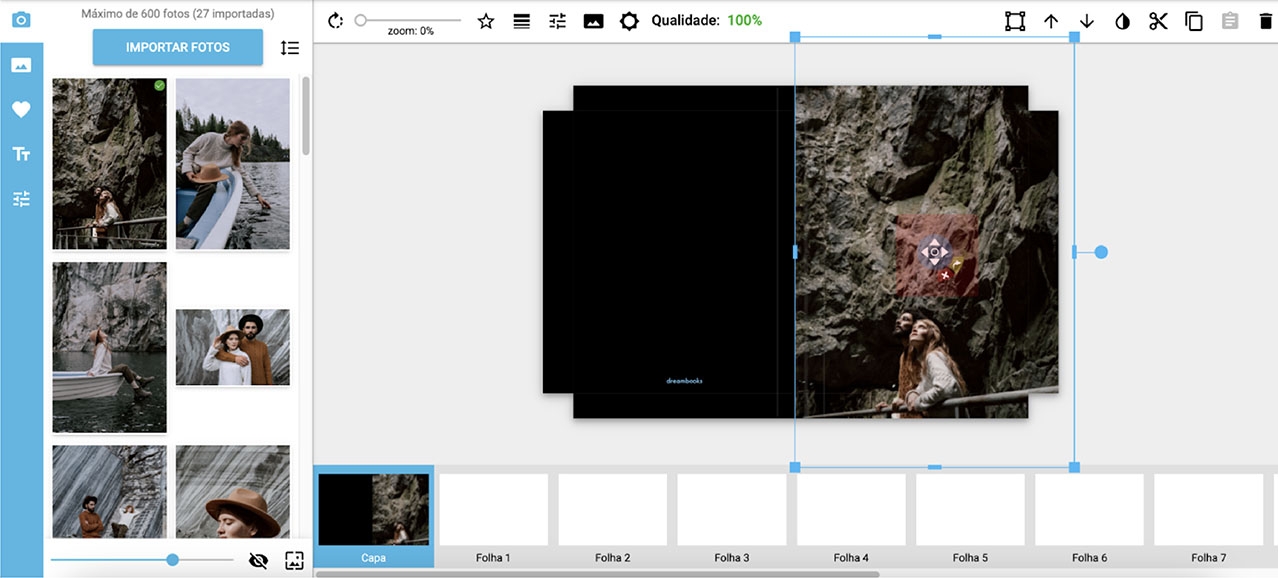Click the rotate icon in toolbar
Image resolution: width=1278 pixels, height=578 pixels.
pyautogui.click(x=336, y=21)
